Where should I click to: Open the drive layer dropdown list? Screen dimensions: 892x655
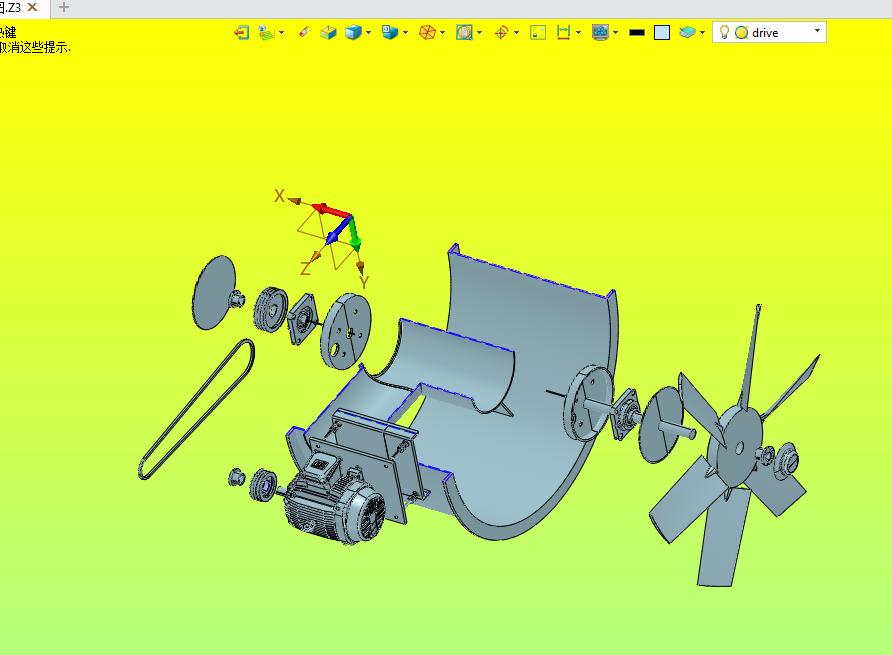click(817, 31)
